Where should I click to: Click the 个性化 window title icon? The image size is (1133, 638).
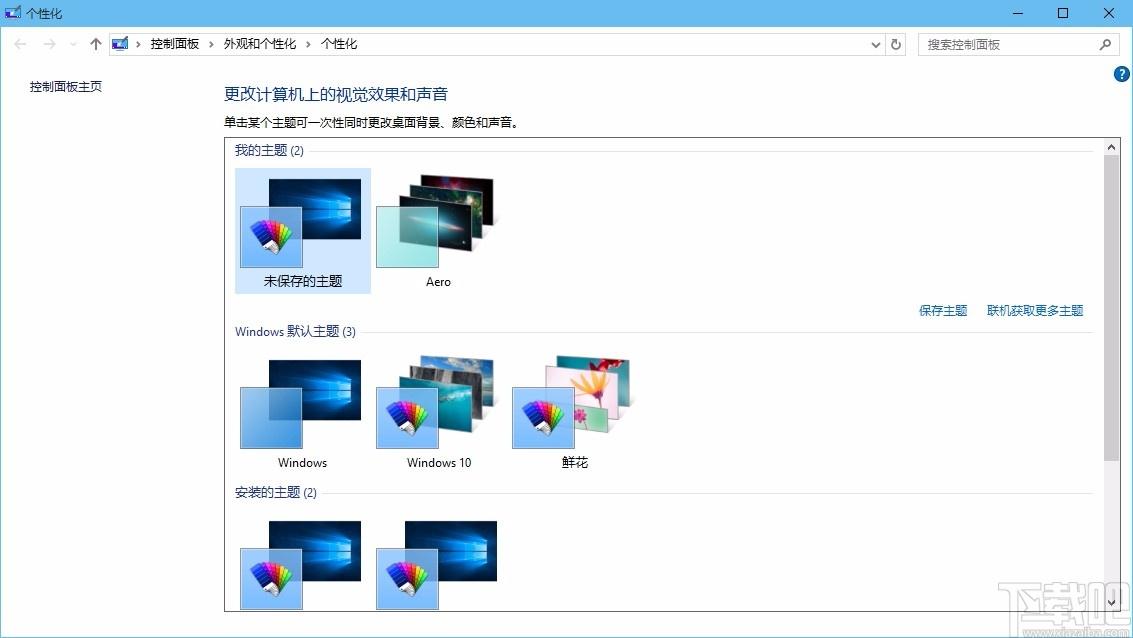(12, 12)
